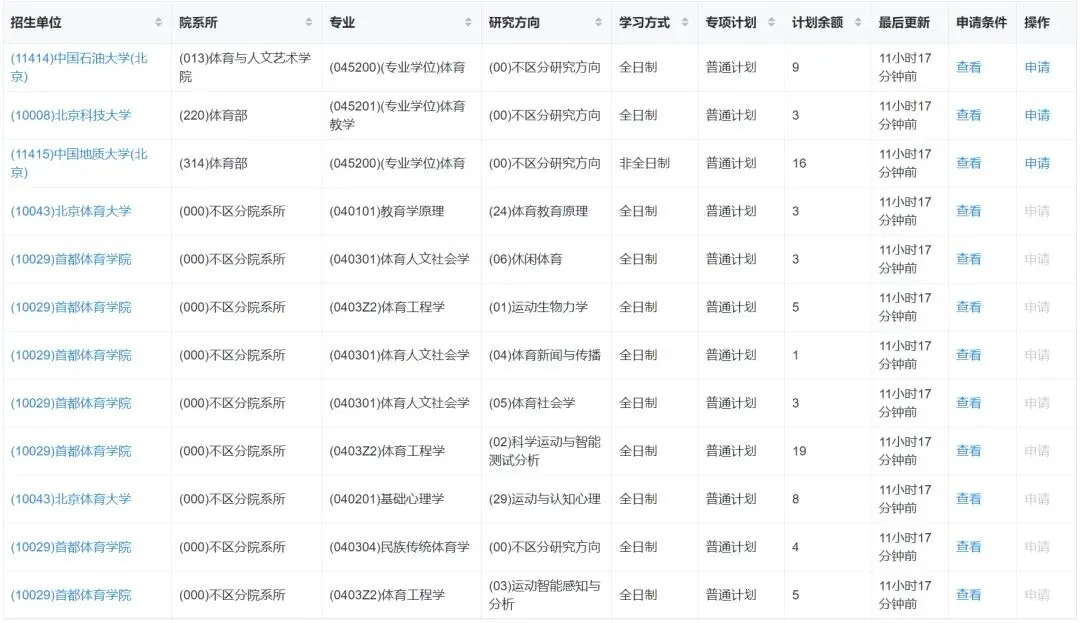Open 首都体育学院 link in the 运动生物力学 row
Viewport: 1080px width, 623px height.
pos(71,307)
